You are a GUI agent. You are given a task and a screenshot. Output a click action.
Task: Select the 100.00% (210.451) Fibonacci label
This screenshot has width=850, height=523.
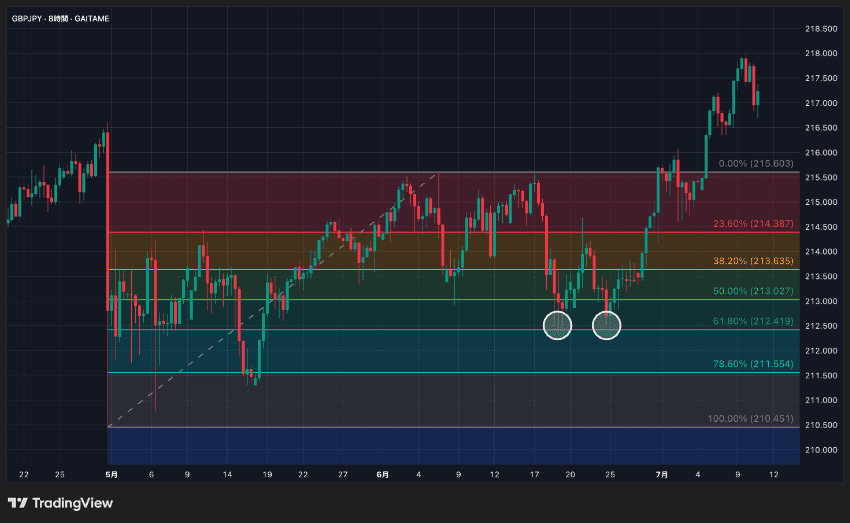tap(750, 418)
